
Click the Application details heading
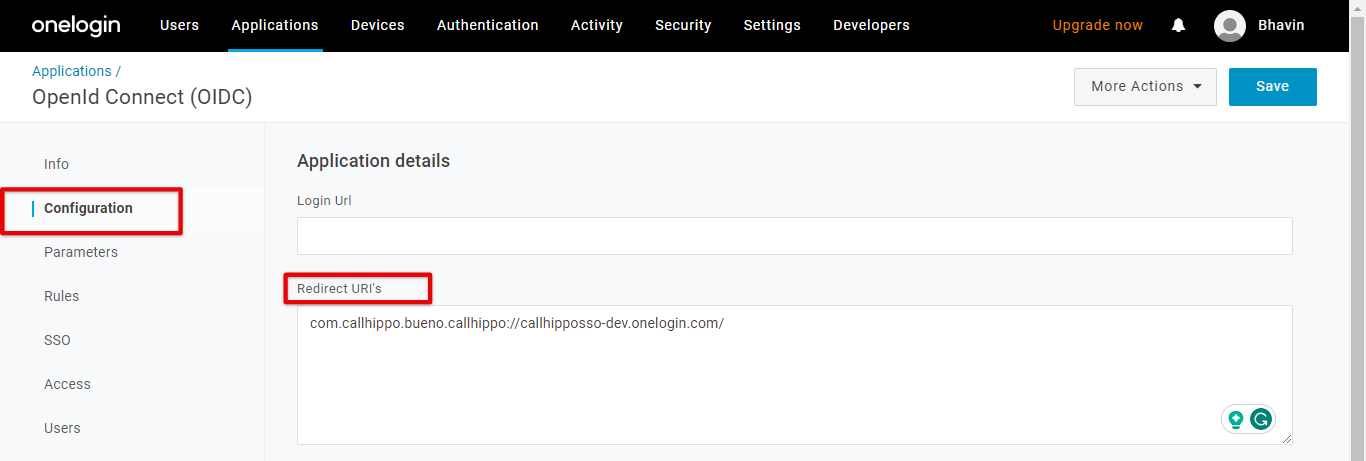click(x=374, y=161)
